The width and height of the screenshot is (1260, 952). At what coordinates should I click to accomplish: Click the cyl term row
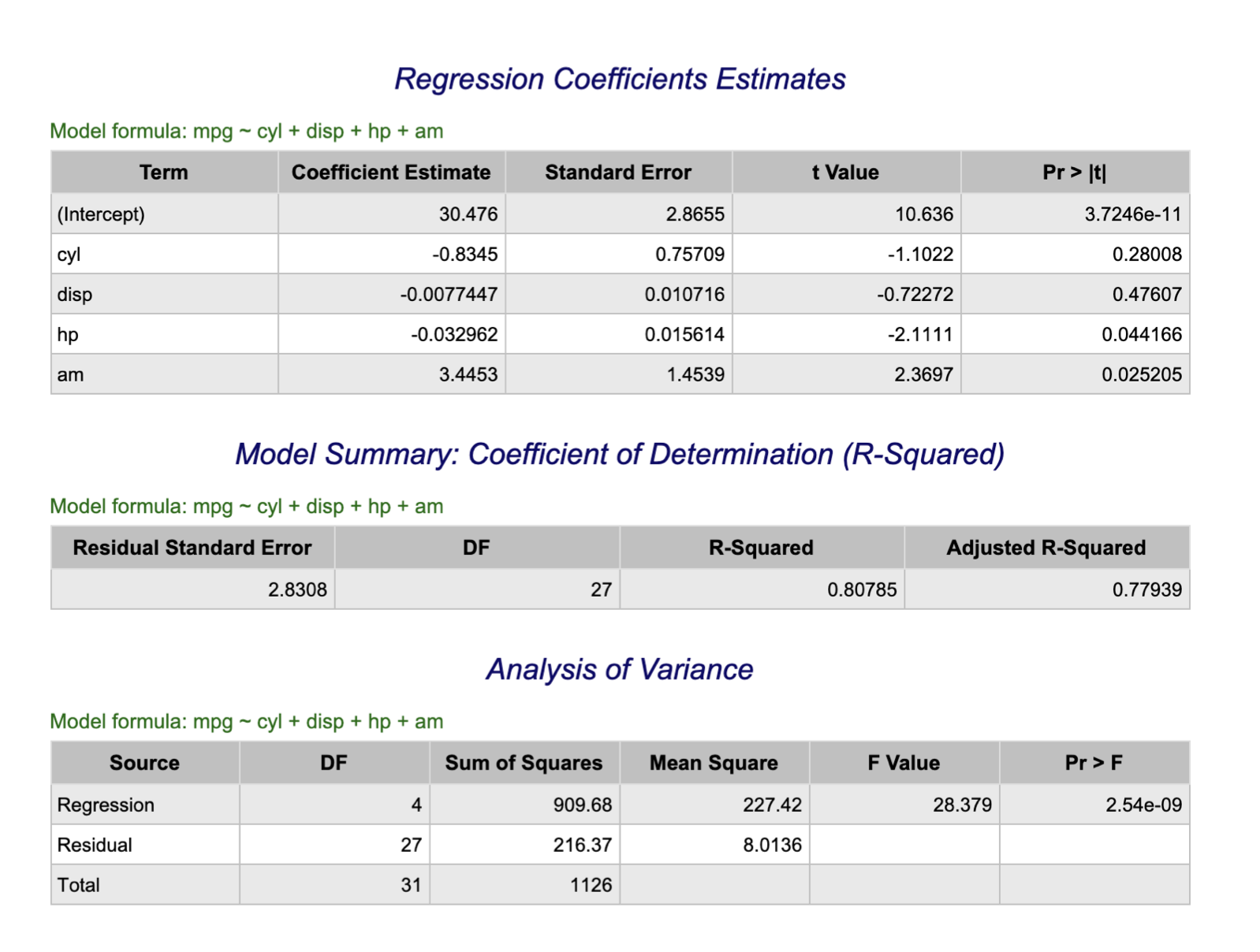(x=620, y=254)
